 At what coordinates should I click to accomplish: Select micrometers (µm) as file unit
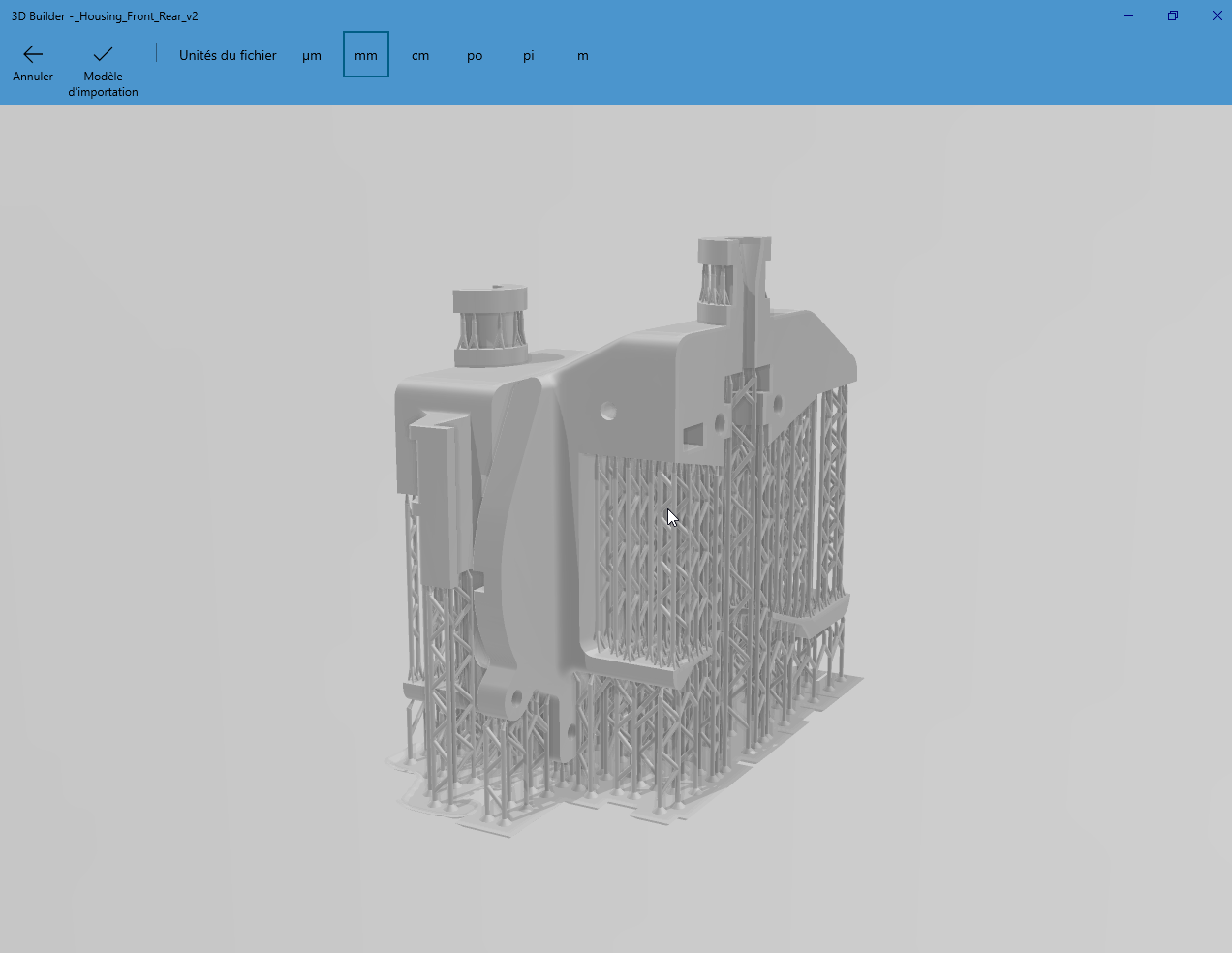point(312,55)
